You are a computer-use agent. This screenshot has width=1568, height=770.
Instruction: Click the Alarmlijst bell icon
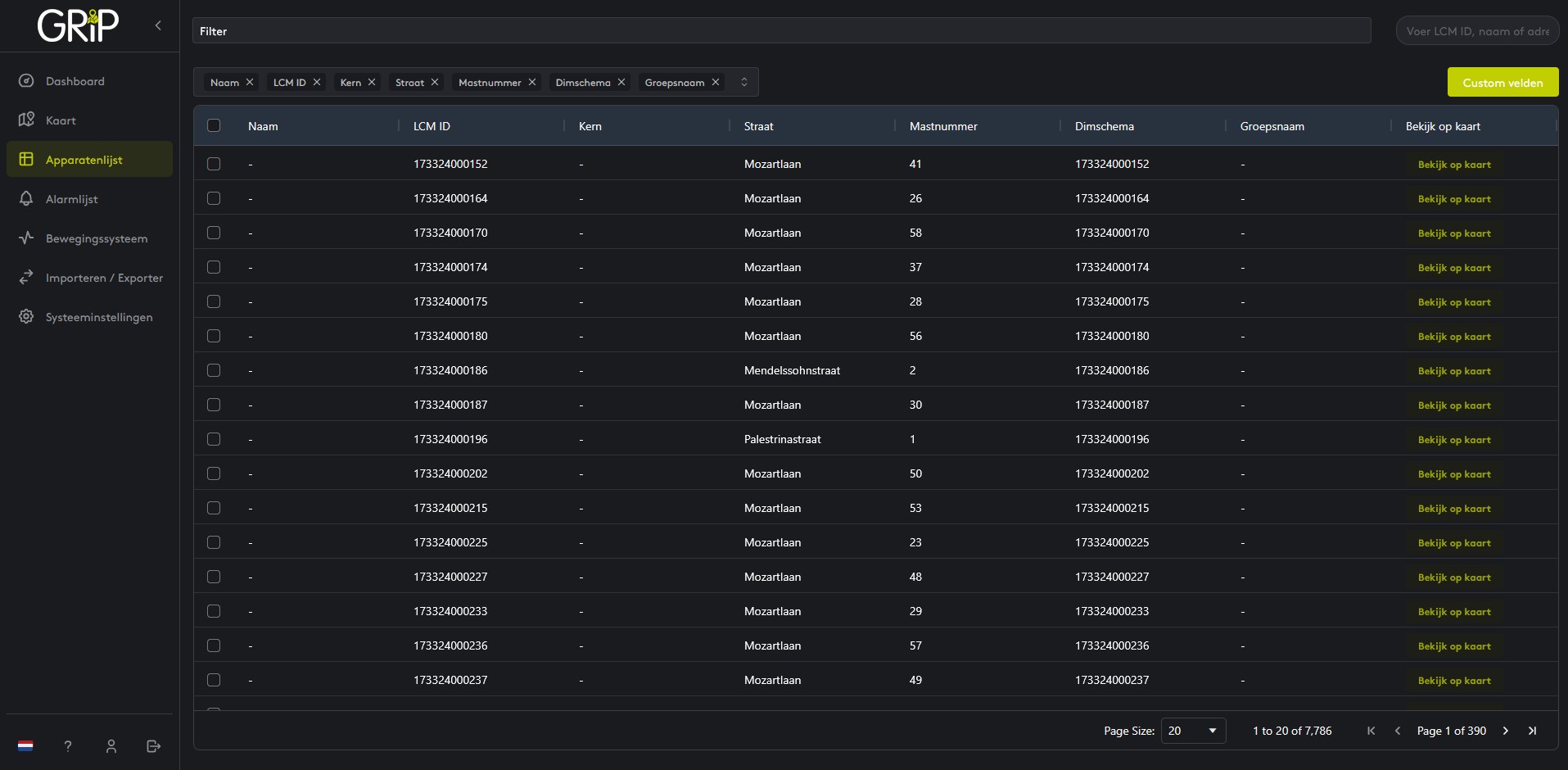(26, 199)
